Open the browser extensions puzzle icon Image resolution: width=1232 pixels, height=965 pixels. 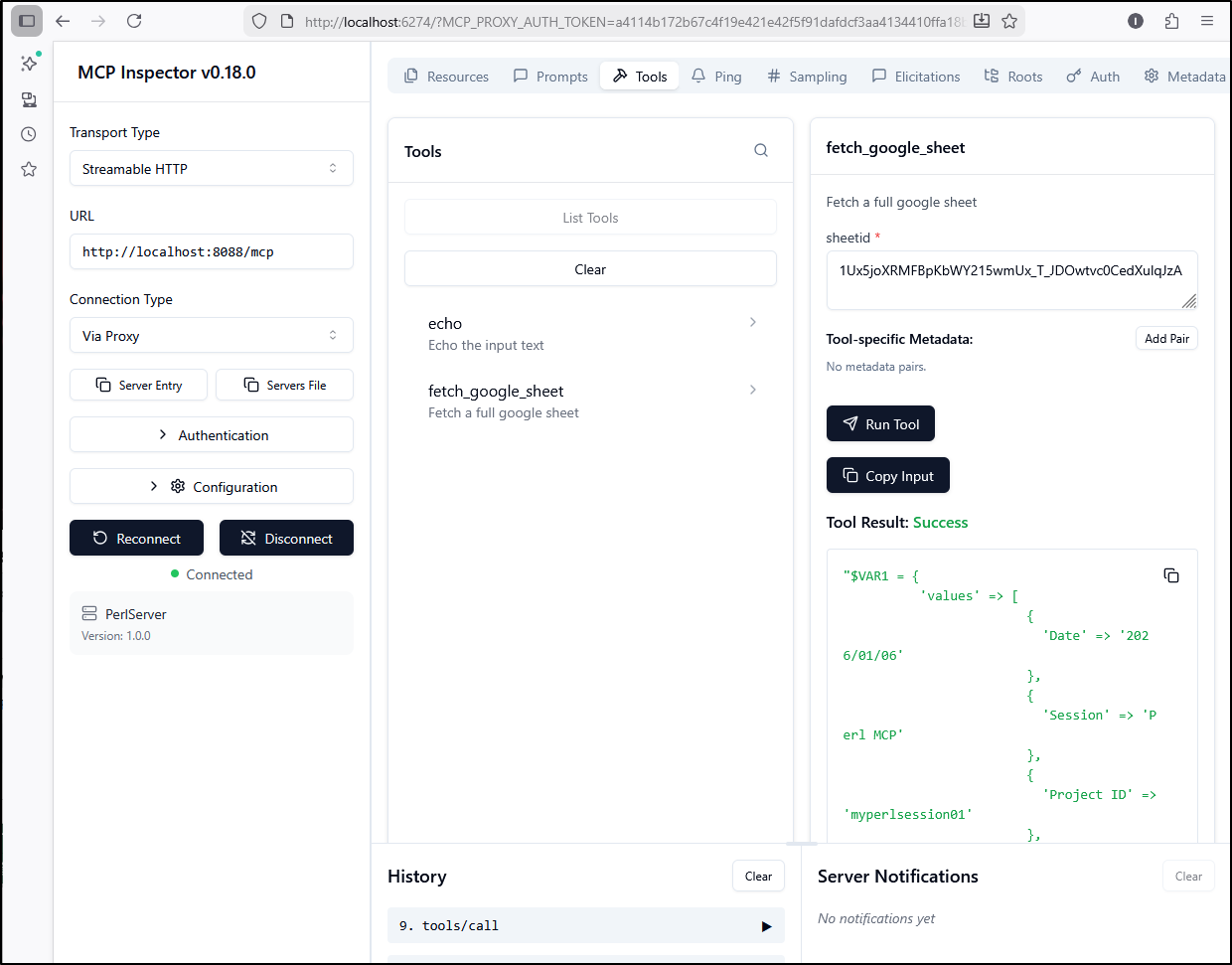[x=1171, y=21]
